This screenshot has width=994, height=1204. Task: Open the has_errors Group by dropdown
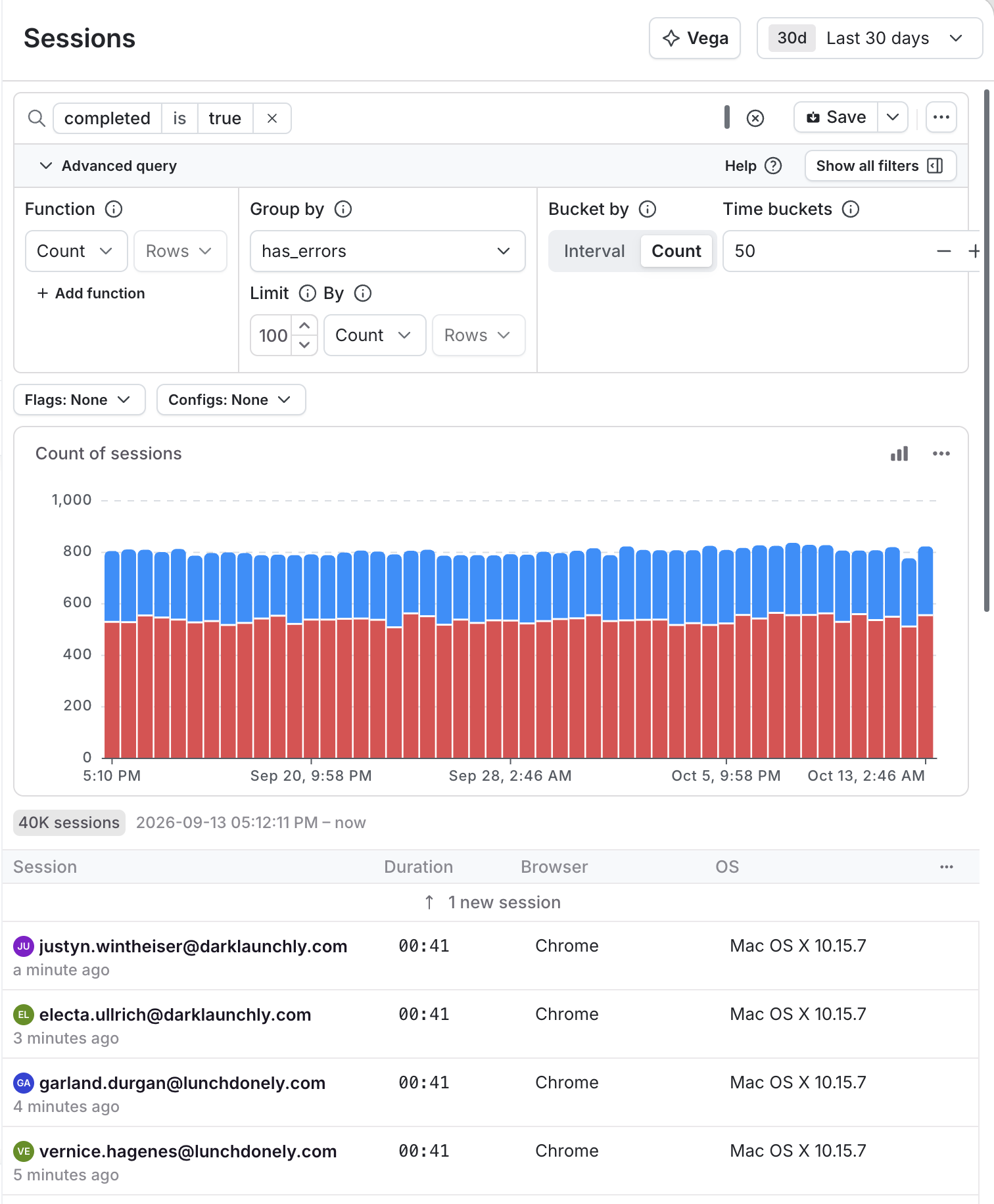pyautogui.click(x=387, y=251)
